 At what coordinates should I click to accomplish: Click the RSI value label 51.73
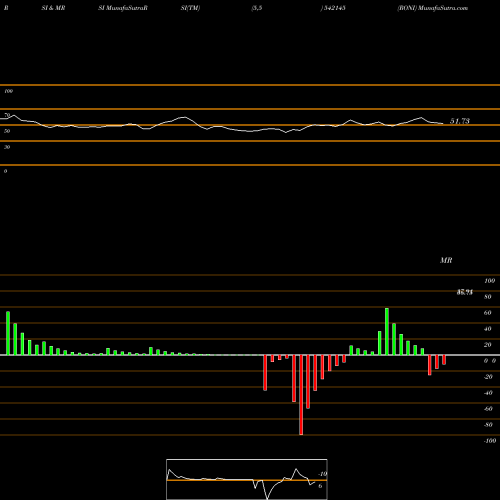click(x=460, y=121)
